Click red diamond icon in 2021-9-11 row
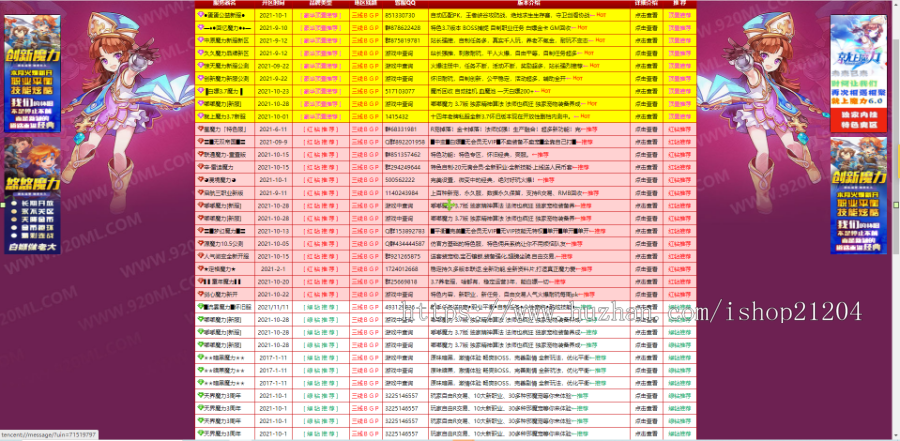This screenshot has height=441, width=900. click(200, 193)
